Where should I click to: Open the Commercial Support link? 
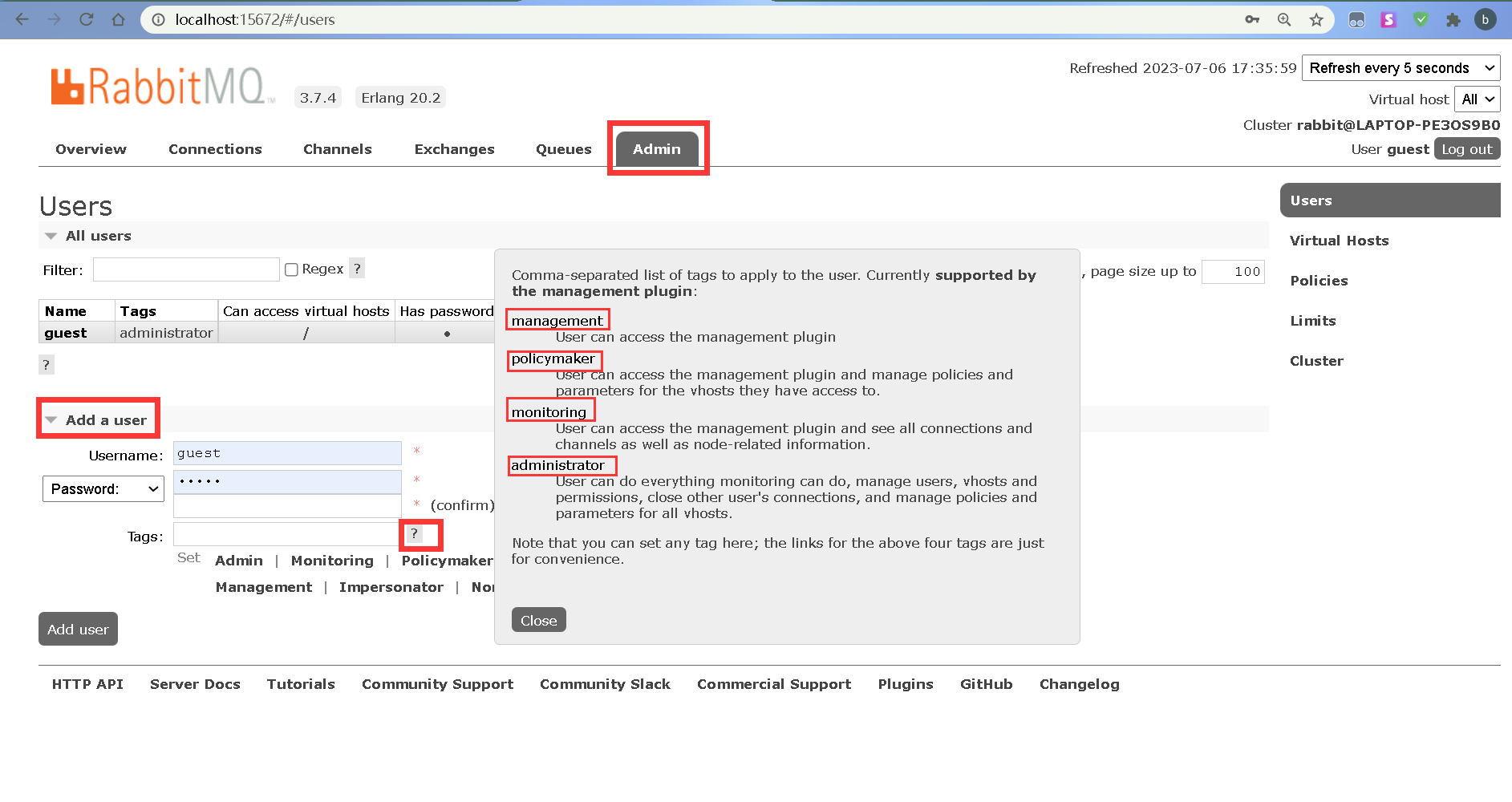774,684
